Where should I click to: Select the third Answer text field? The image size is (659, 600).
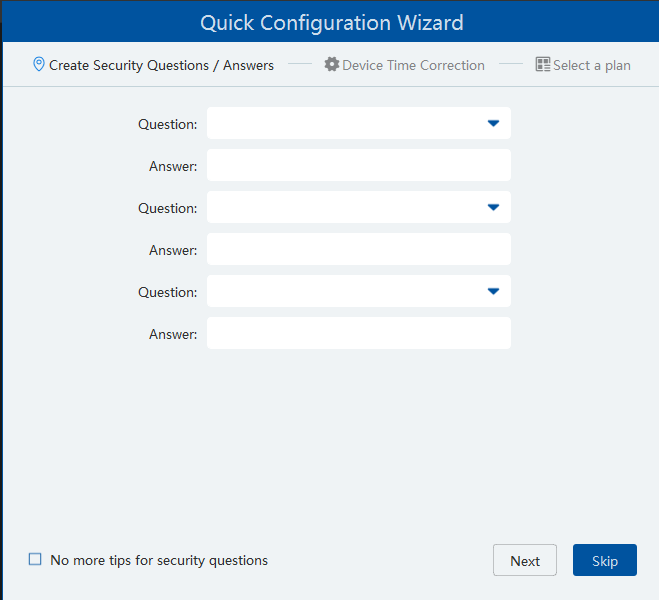tap(358, 333)
